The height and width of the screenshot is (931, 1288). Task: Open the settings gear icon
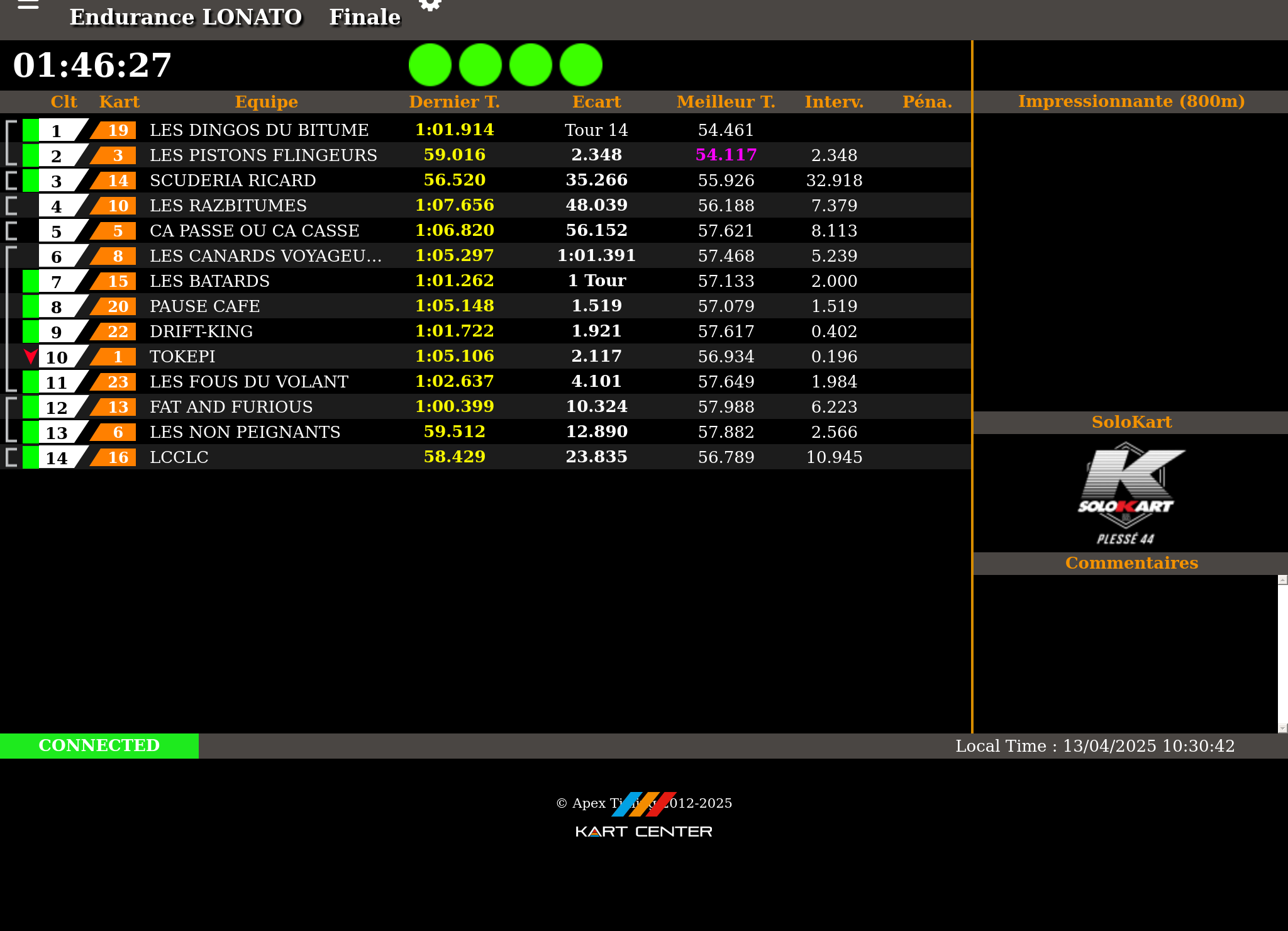click(430, 4)
